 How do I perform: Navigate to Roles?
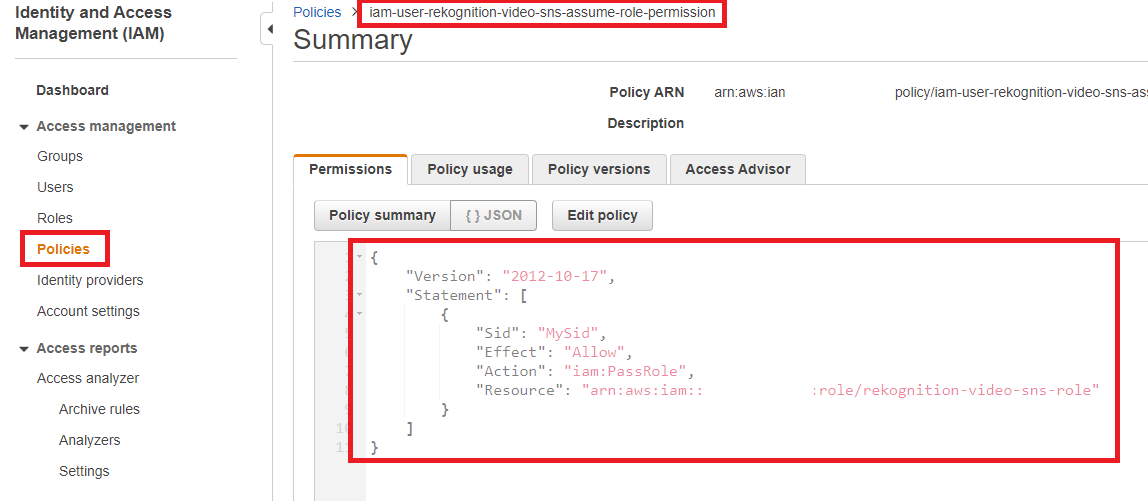click(x=55, y=218)
